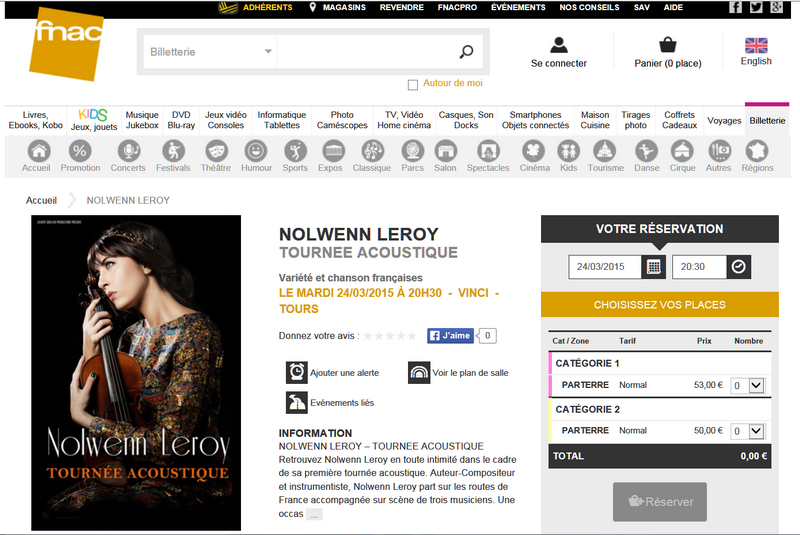Viewport: 800px width, 535px height.
Task: Open Se connecter user icon
Action: tap(559, 45)
